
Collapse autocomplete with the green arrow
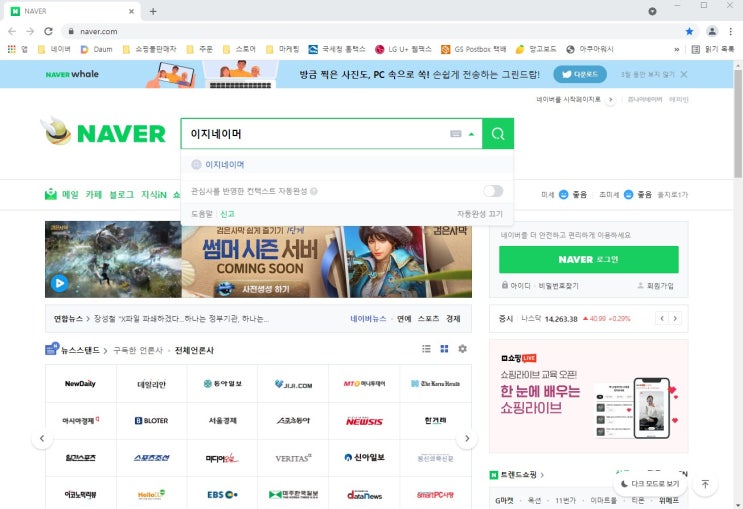tap(471, 134)
